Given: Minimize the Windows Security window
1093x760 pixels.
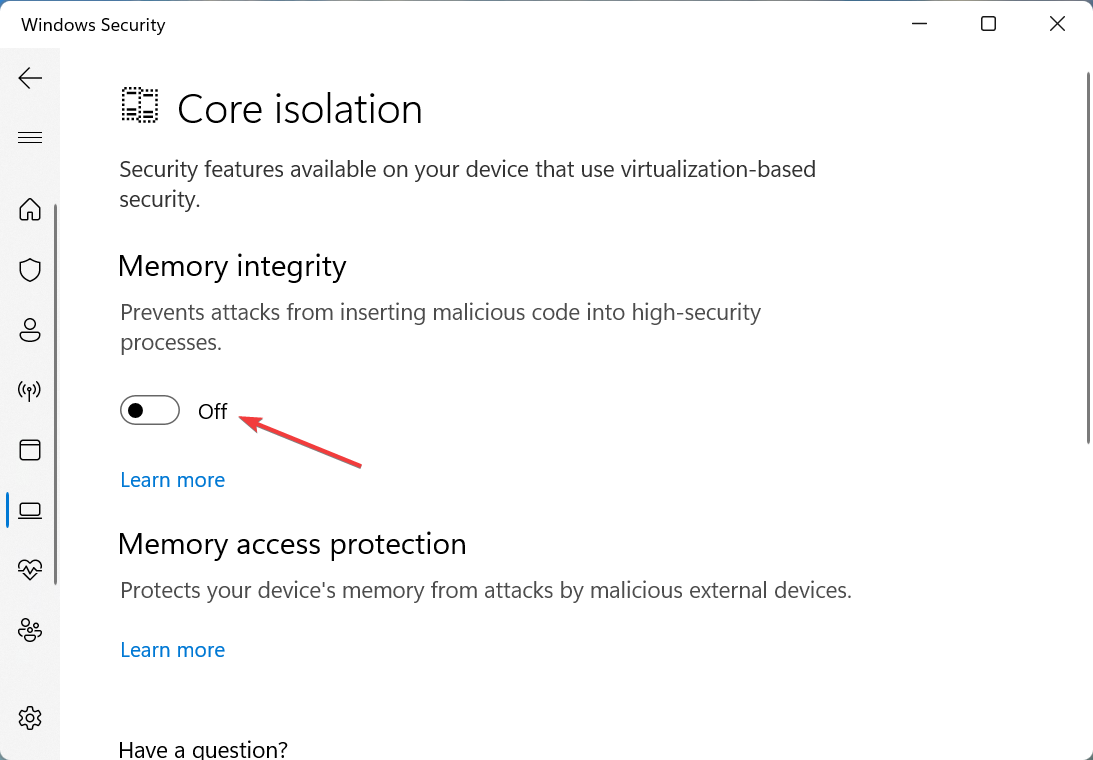Looking at the screenshot, I should [919, 23].
